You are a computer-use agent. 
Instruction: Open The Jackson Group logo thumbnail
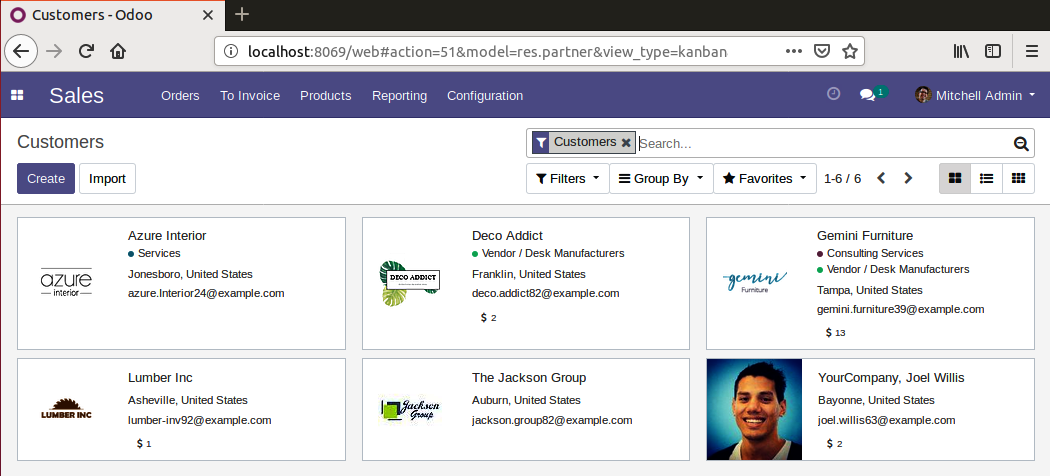410,410
